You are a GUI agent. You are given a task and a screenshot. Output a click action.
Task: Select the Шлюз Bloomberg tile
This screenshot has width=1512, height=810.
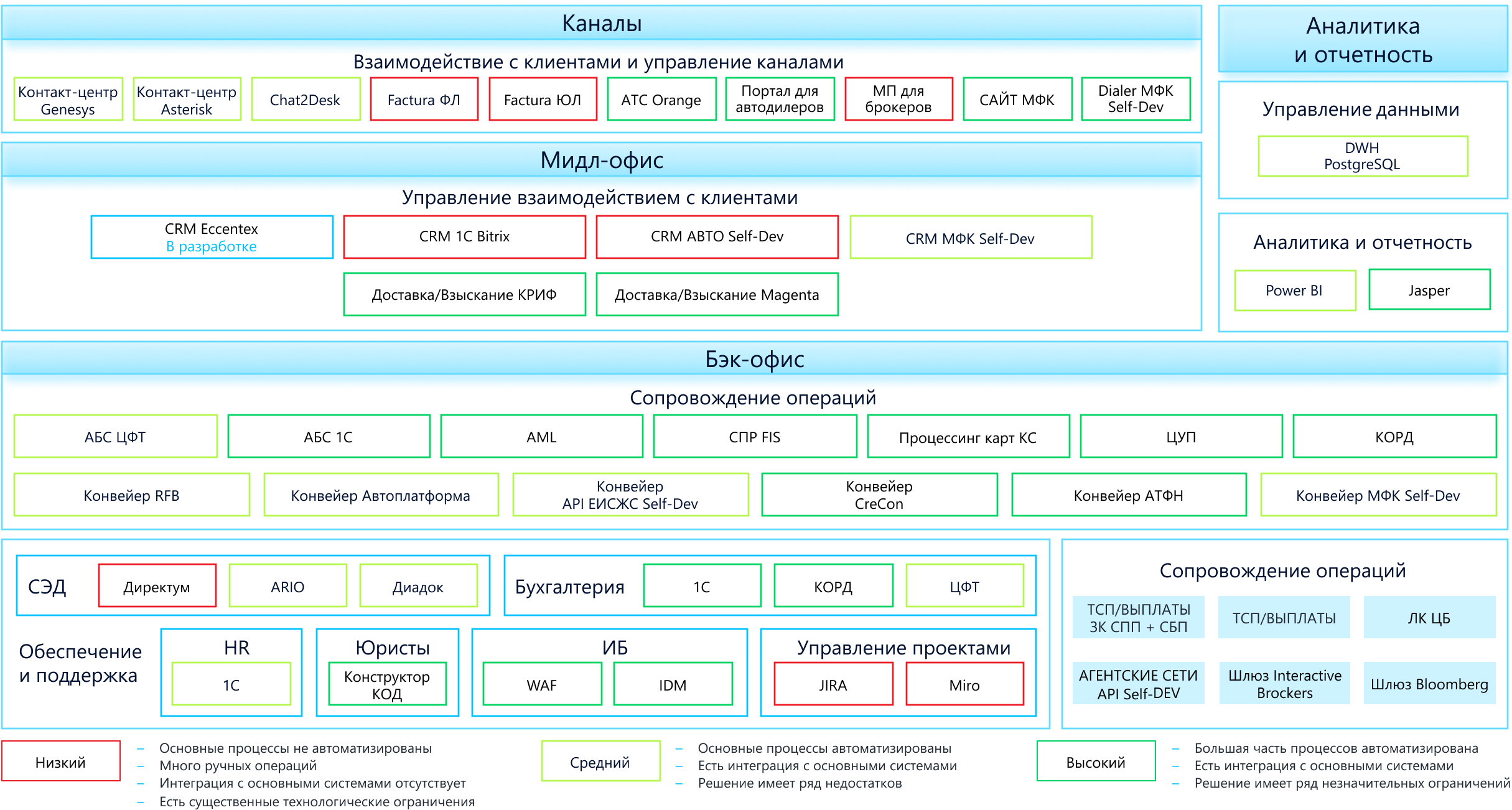click(x=1430, y=683)
